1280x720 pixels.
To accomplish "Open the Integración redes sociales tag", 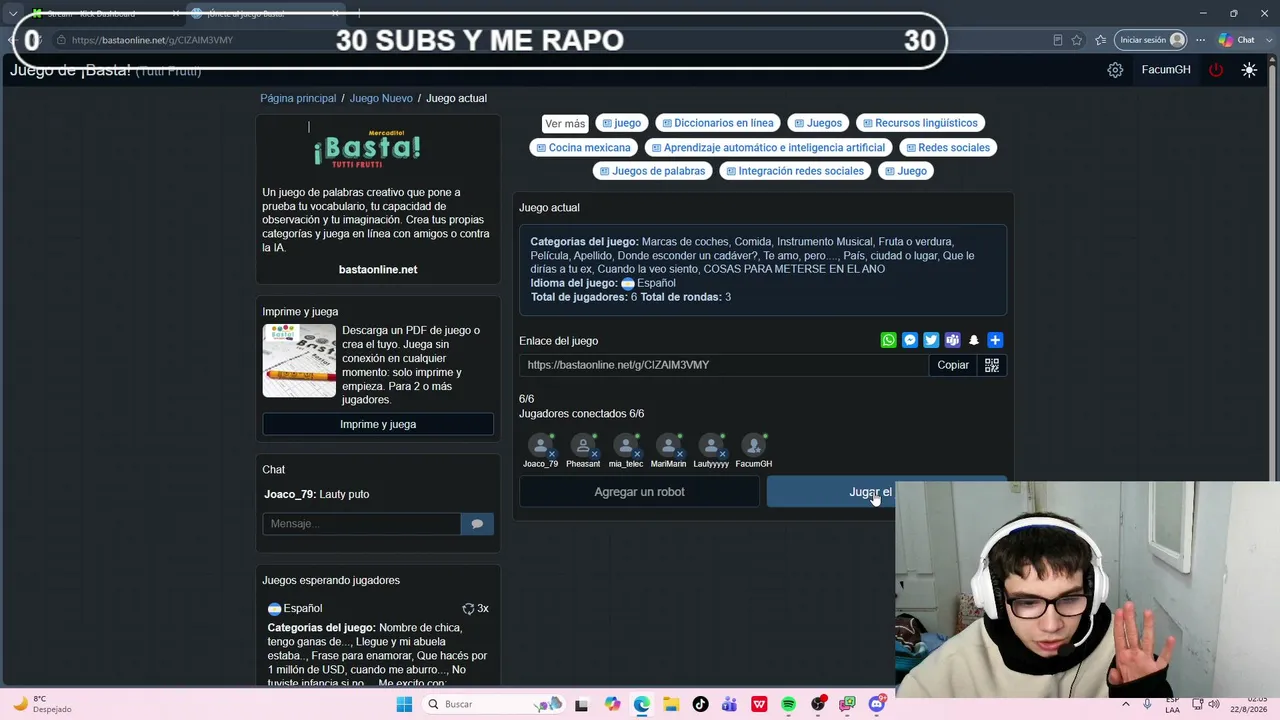I will (x=795, y=171).
